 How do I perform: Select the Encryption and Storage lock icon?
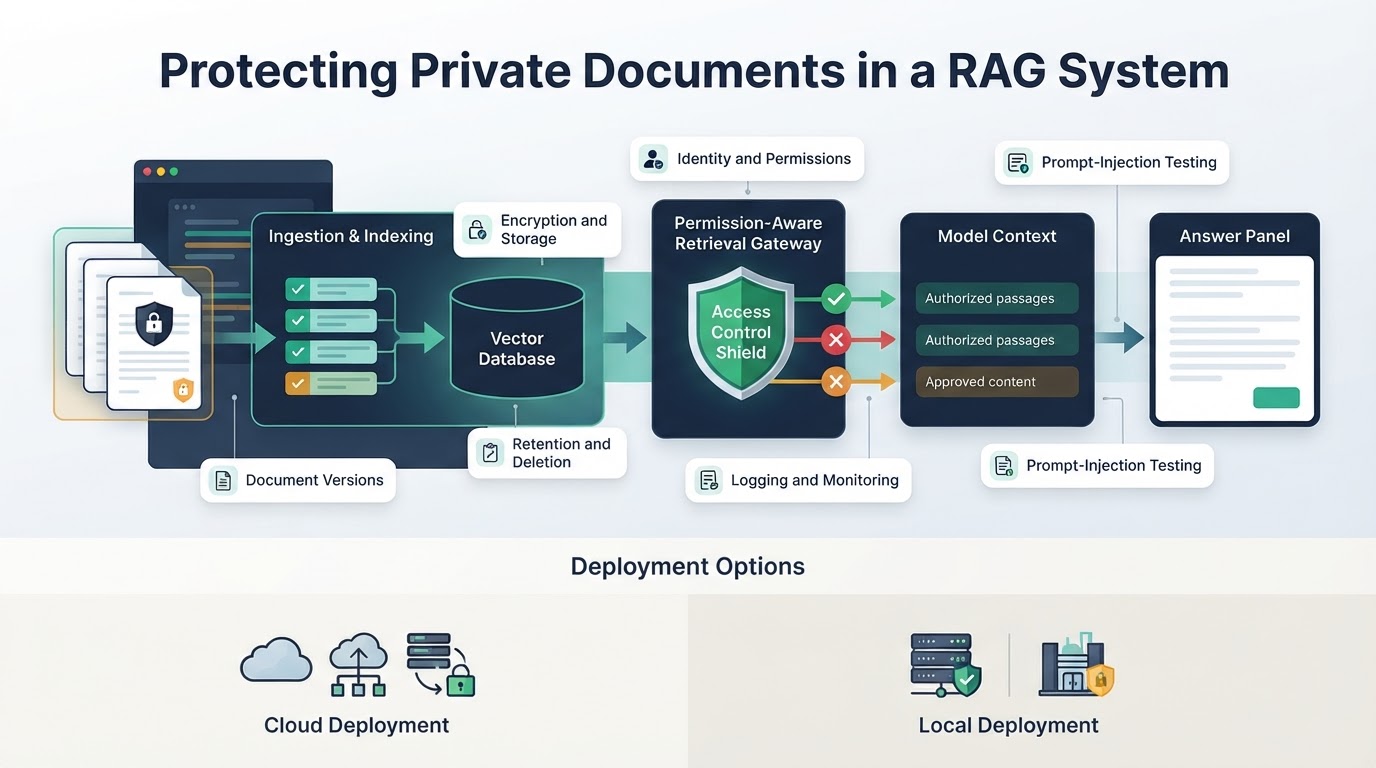pyautogui.click(x=478, y=230)
